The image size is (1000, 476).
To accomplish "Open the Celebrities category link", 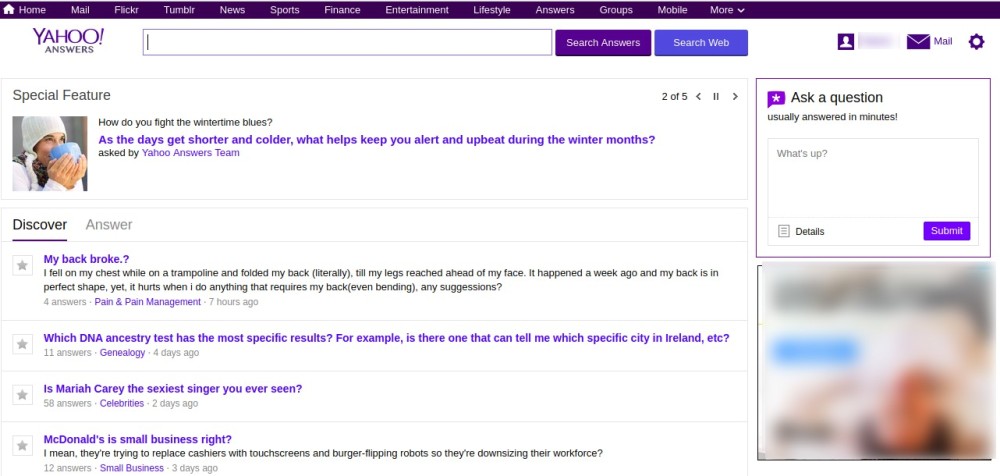I will click(122, 403).
